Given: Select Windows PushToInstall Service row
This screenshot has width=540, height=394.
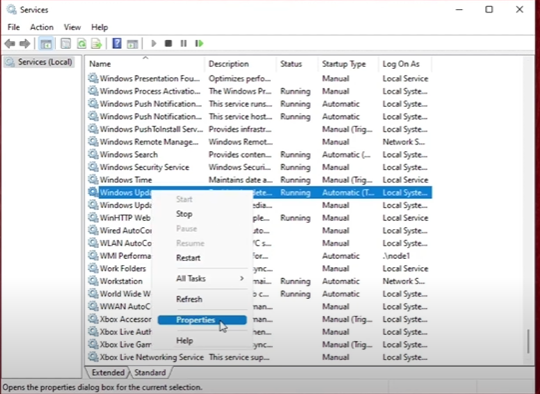Looking at the screenshot, I should click(259, 129).
